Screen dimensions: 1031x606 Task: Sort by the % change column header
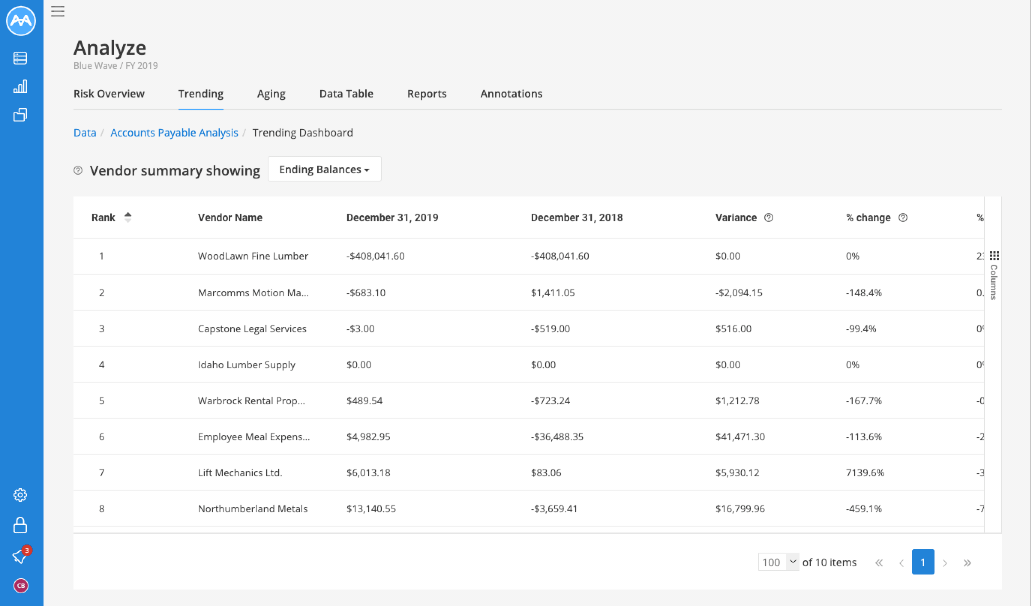click(x=868, y=218)
